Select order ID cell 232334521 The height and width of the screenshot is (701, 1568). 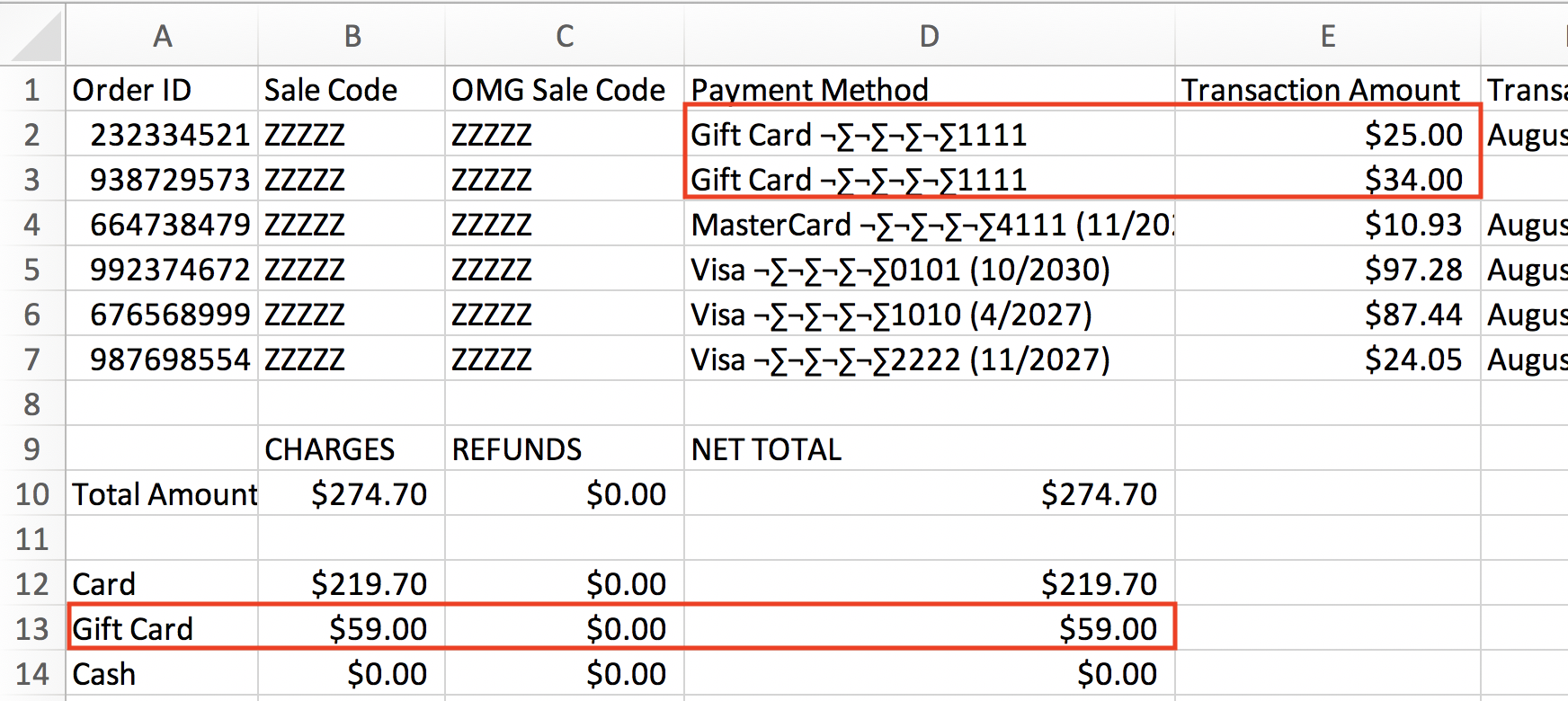pos(162,134)
